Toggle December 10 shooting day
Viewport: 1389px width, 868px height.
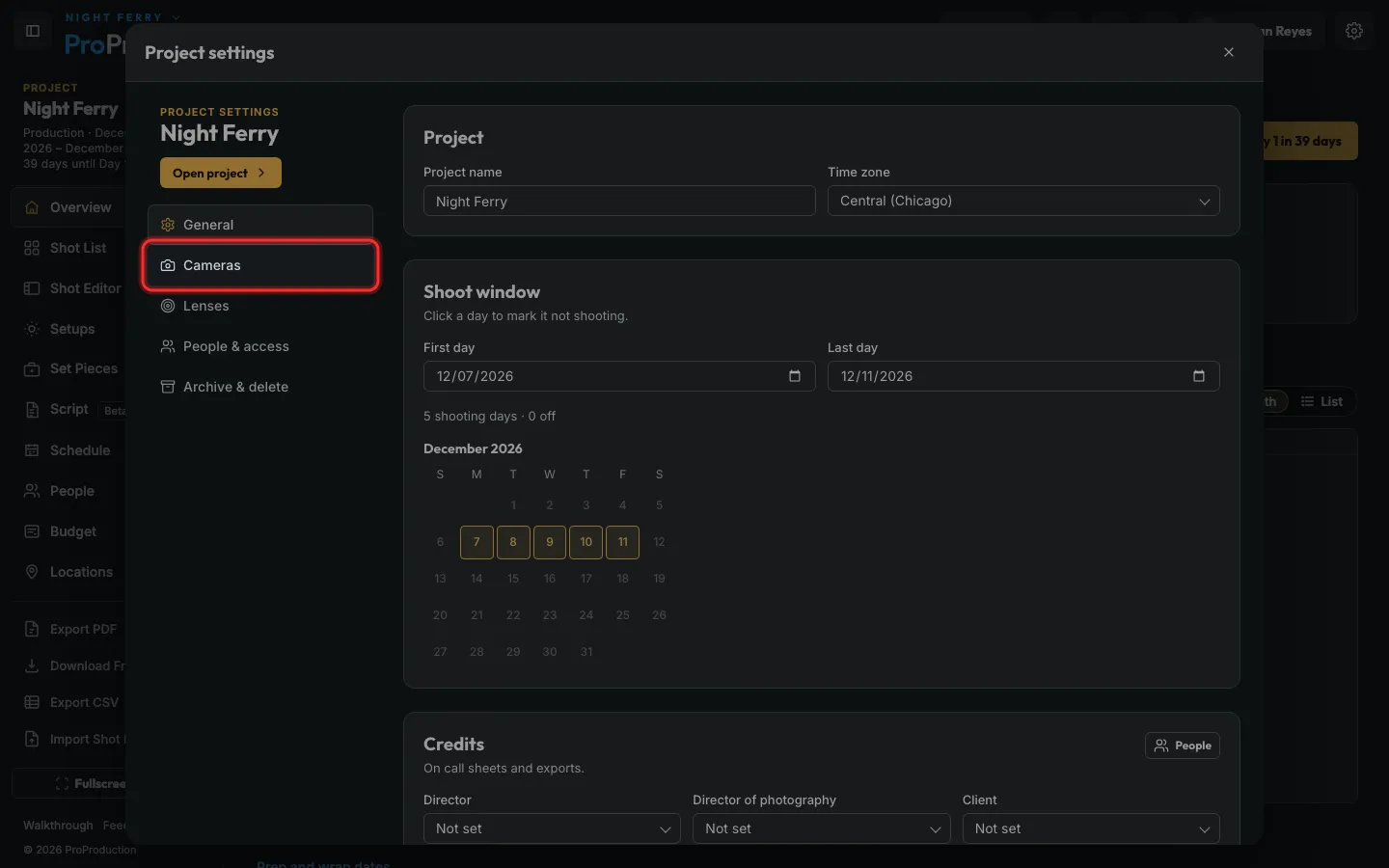[x=586, y=542]
